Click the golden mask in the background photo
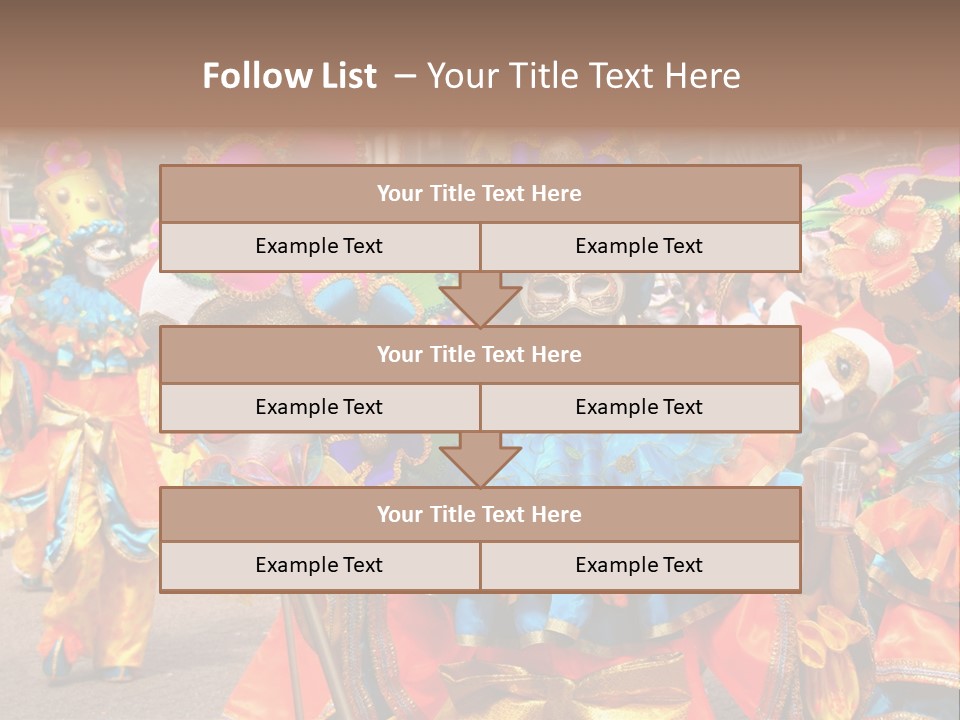This screenshot has height=720, width=960. coord(573,295)
